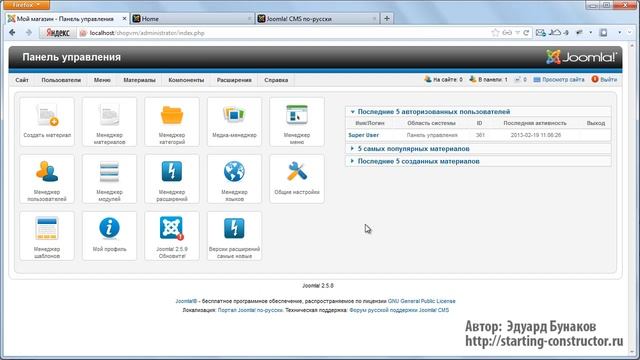
Task: Open Менеджер категорий folder icon
Action: pos(172,122)
